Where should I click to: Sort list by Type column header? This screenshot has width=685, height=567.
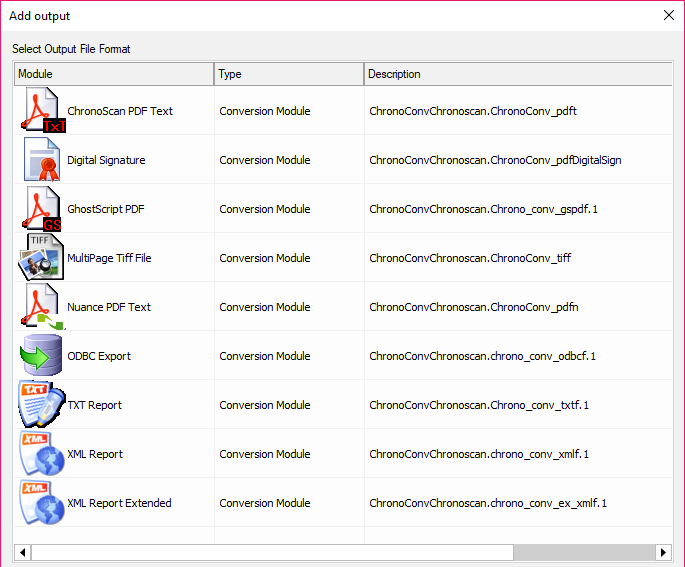point(288,74)
